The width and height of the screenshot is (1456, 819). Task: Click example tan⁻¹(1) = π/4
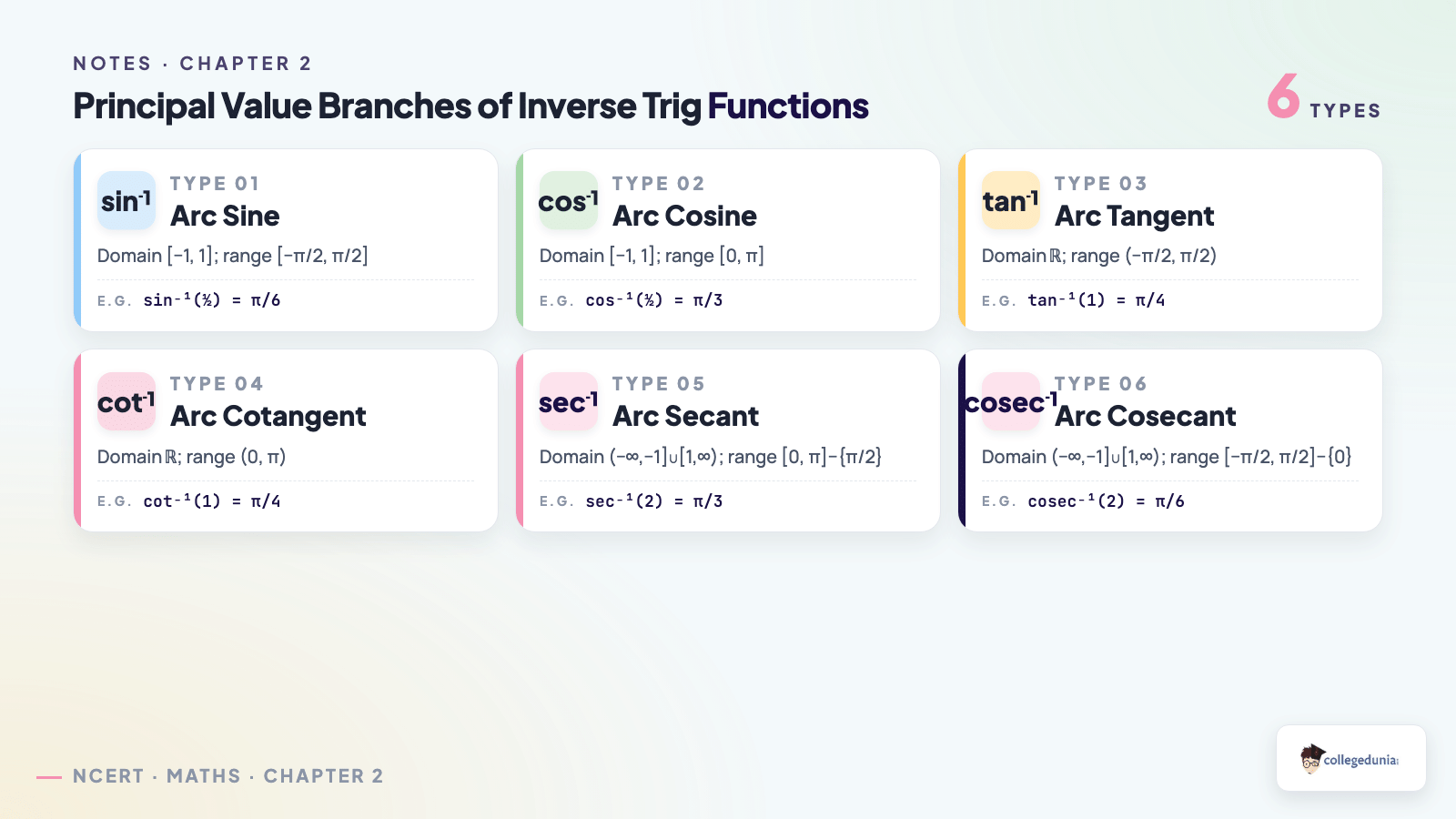[1097, 300]
